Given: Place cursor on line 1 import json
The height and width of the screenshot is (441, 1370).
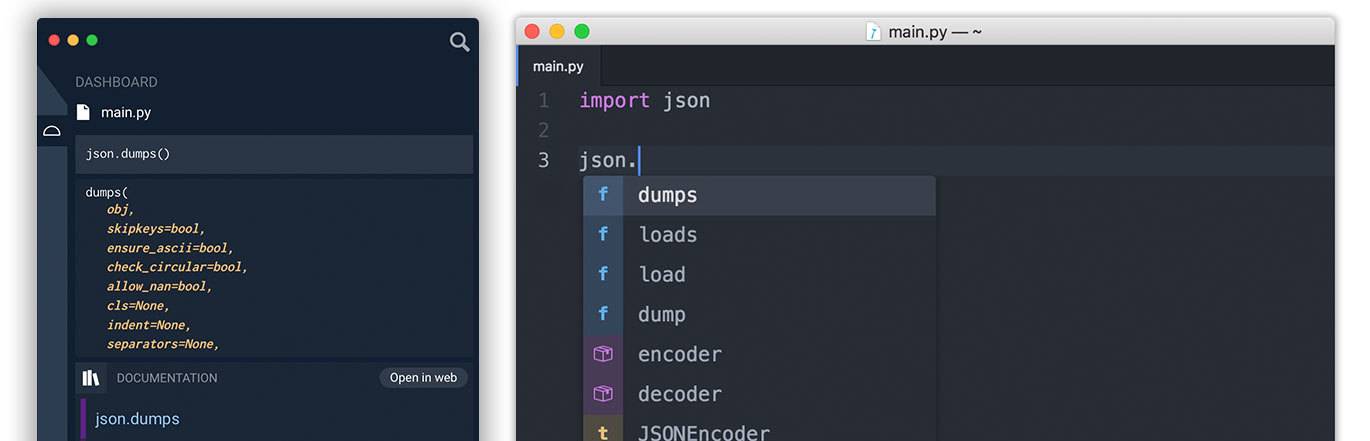Looking at the screenshot, I should tap(645, 100).
